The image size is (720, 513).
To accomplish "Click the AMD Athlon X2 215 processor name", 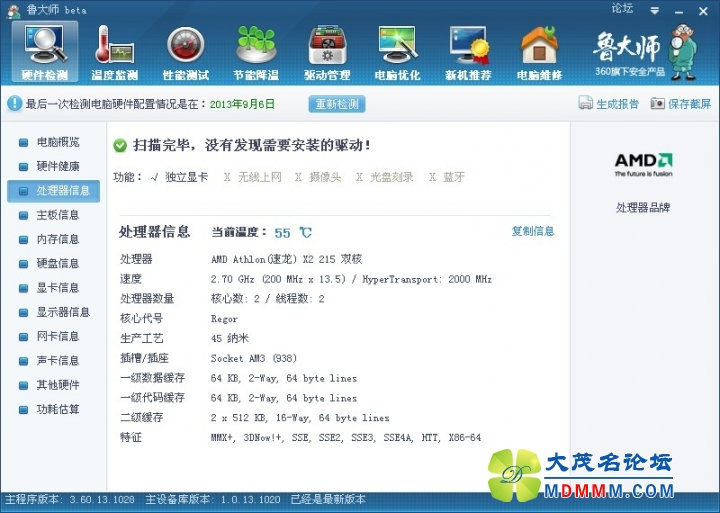I will [287, 259].
